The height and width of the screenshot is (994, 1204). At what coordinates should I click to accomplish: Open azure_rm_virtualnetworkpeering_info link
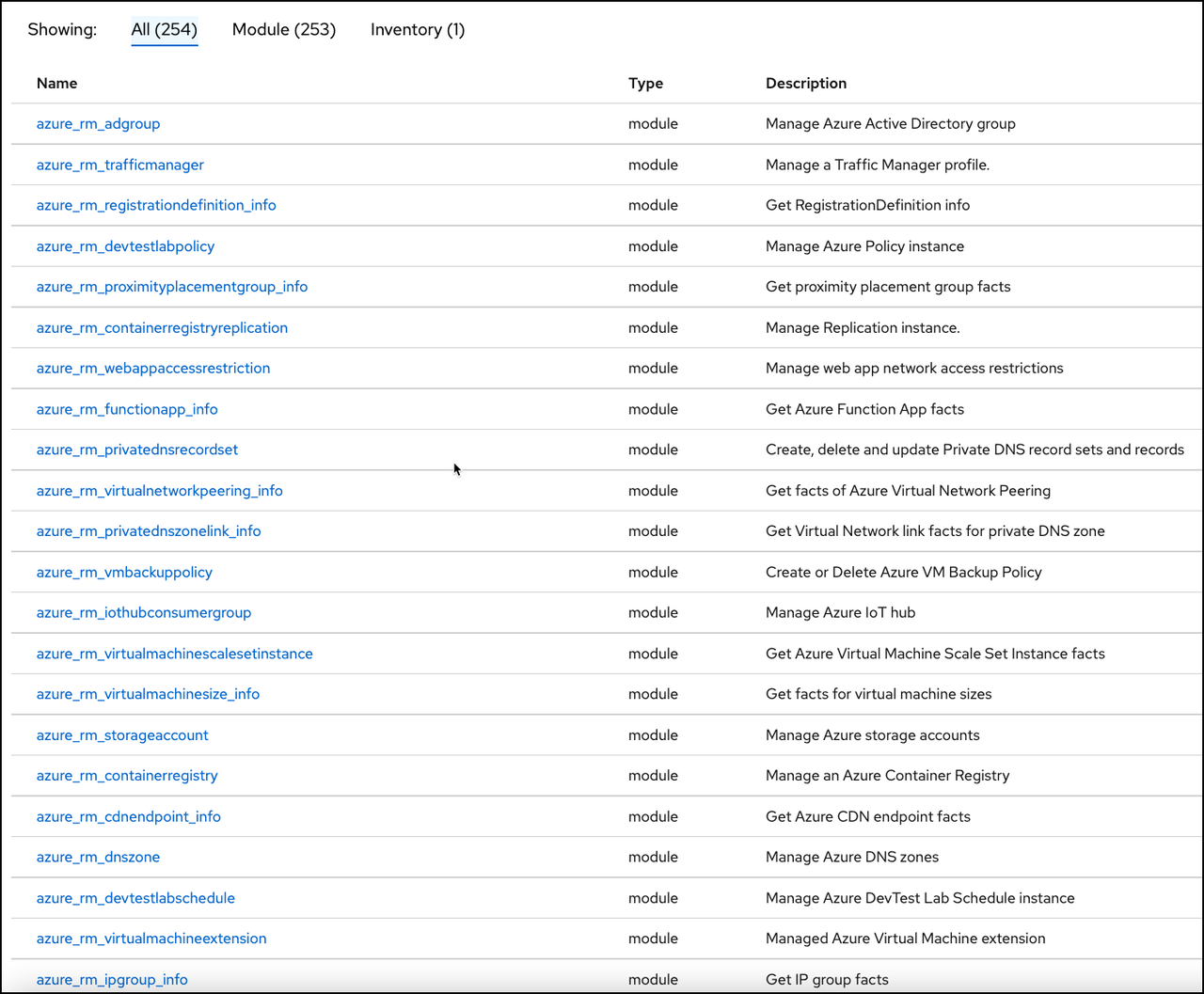click(159, 490)
